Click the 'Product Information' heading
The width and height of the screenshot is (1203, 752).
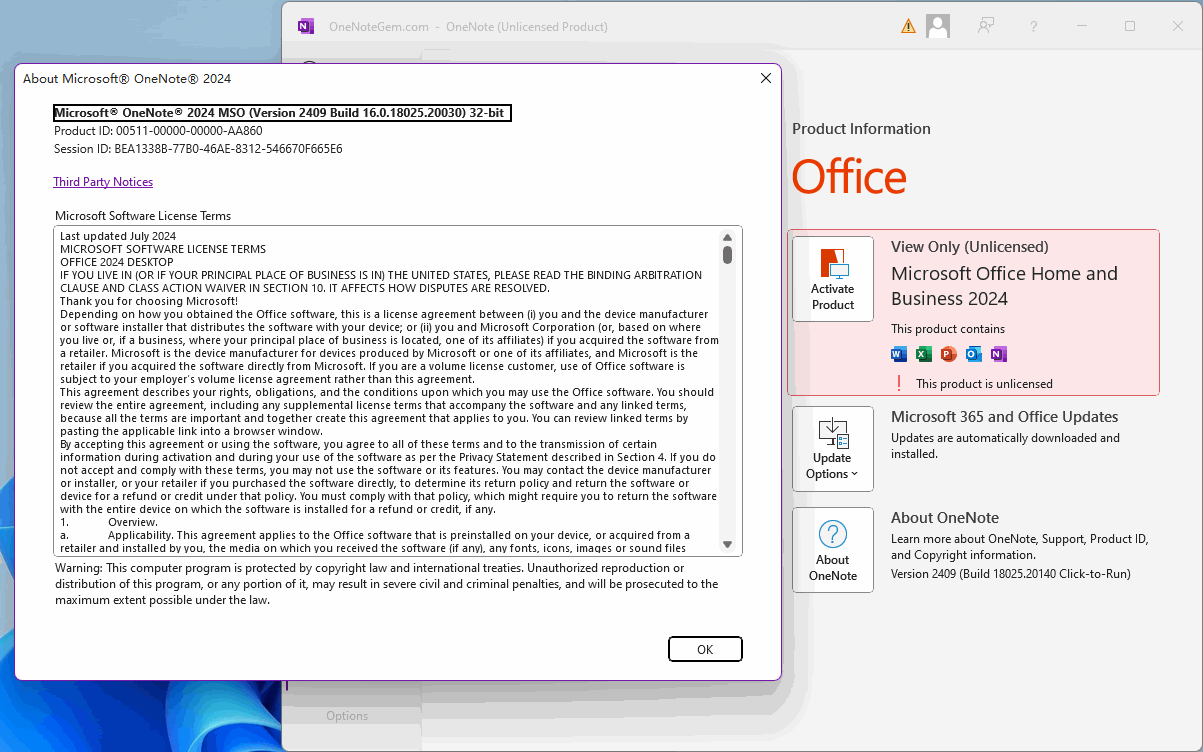point(861,129)
